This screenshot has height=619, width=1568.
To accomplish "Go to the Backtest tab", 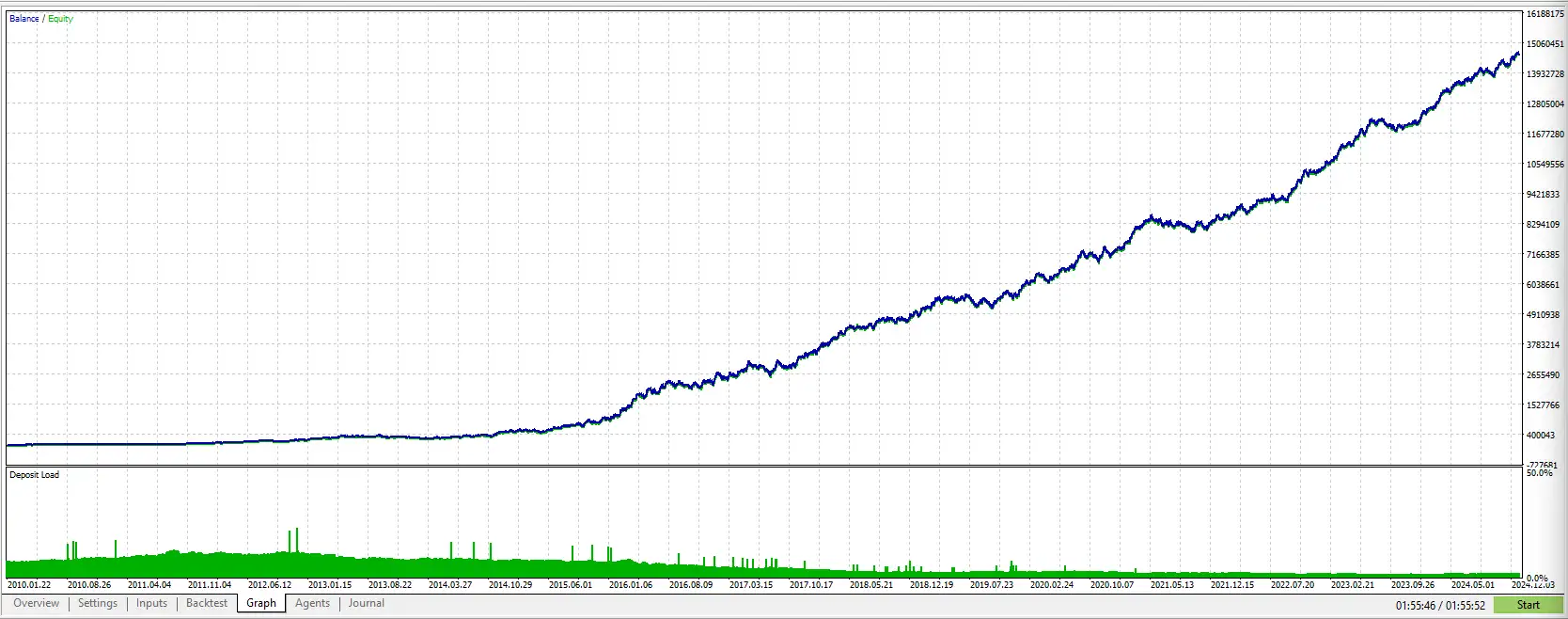I will click(x=207, y=603).
